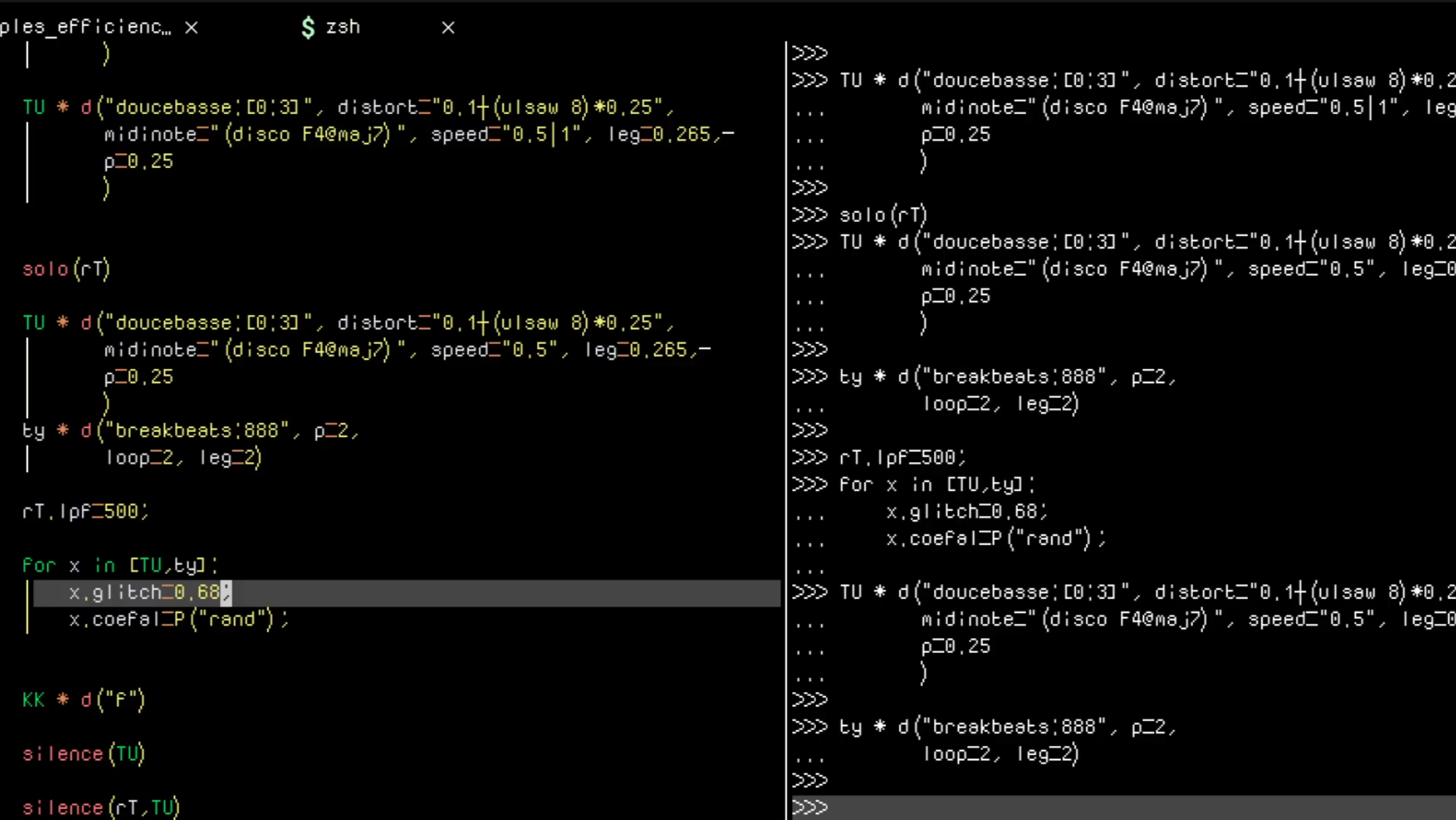Click the silence(TU) line in editor
The image size is (1456, 820).
point(84,754)
